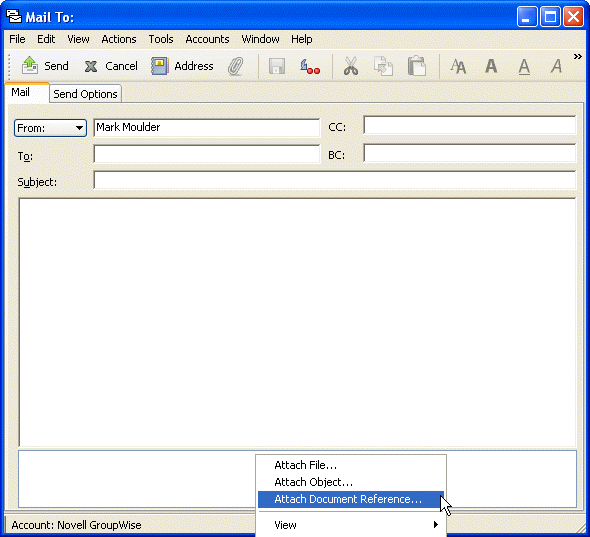Click the Send toolbar button
590x537 pixels.
[45, 66]
